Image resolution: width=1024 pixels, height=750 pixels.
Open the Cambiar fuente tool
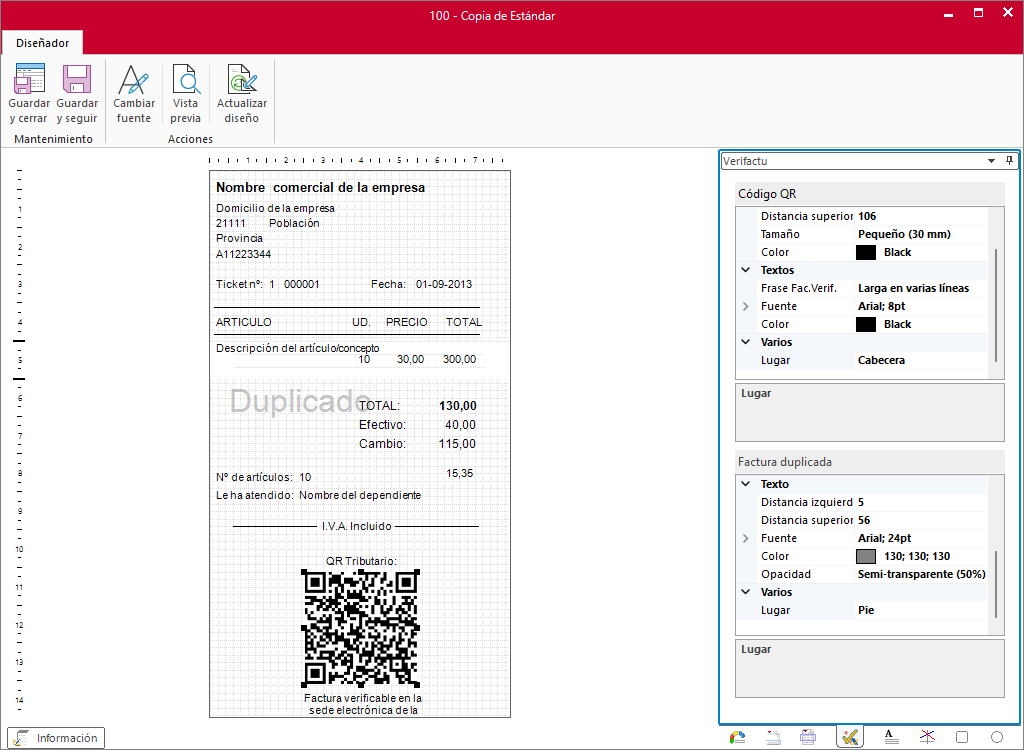[134, 93]
